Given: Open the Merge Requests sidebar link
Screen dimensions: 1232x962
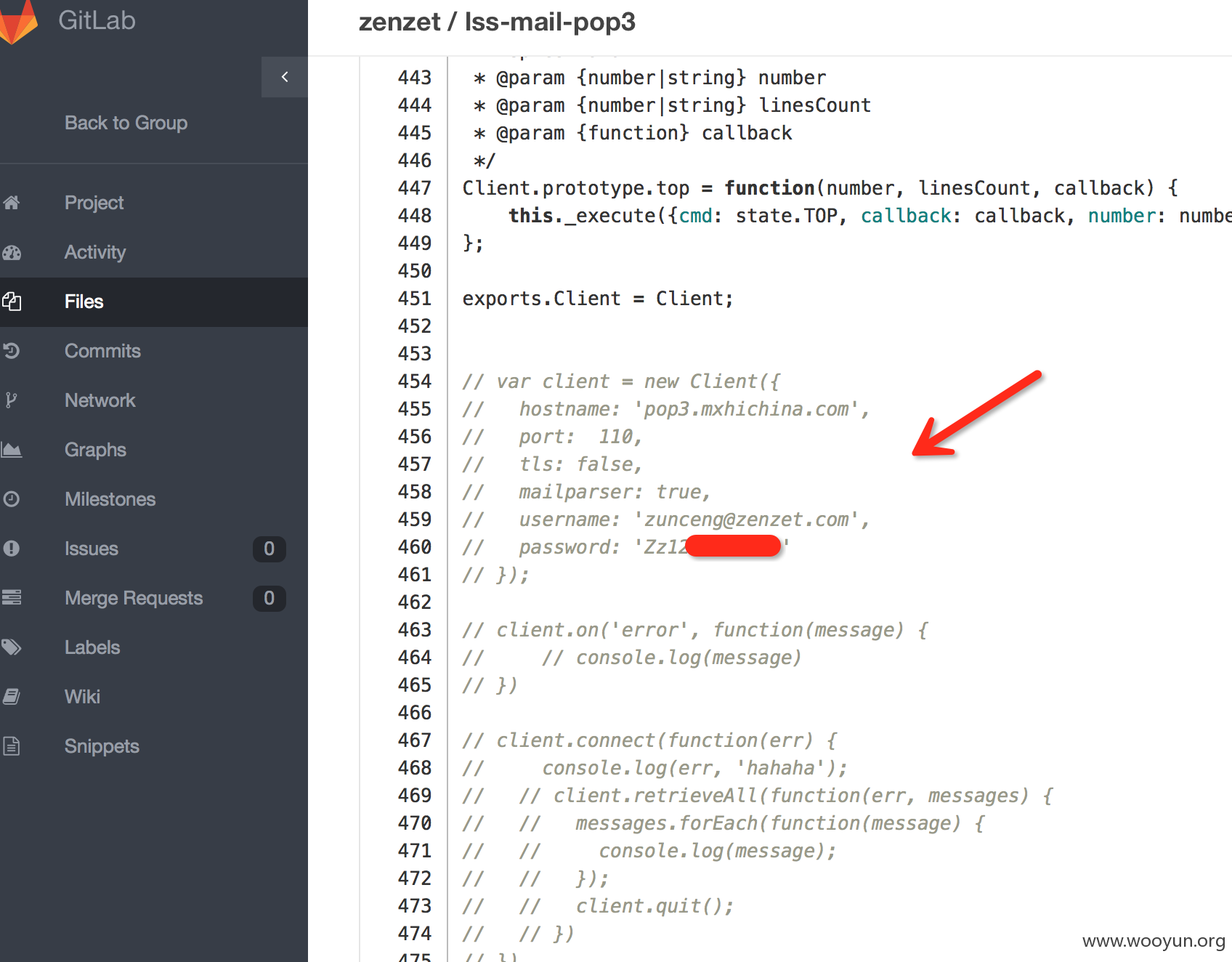Looking at the screenshot, I should click(x=134, y=598).
